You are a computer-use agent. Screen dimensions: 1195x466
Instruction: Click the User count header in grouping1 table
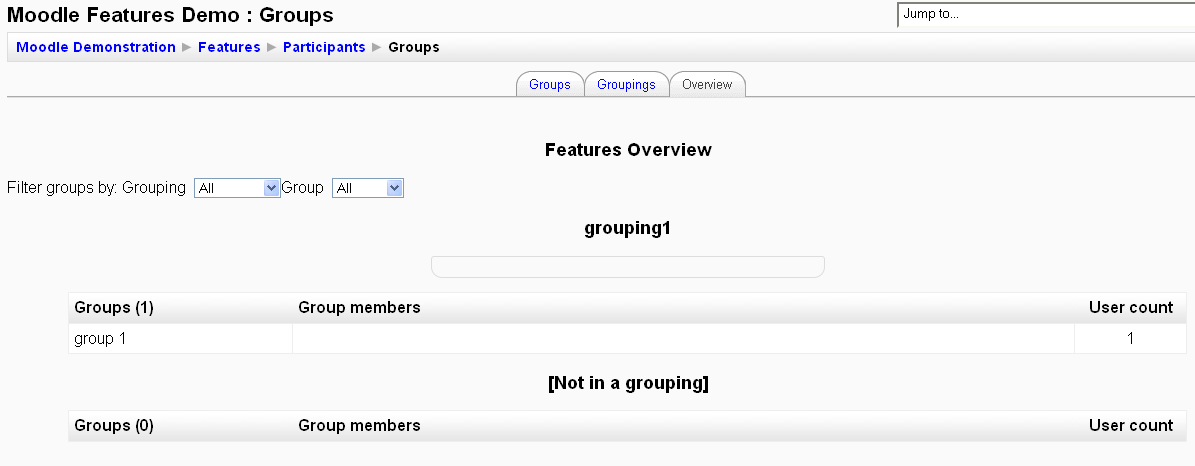pyautogui.click(x=1130, y=307)
